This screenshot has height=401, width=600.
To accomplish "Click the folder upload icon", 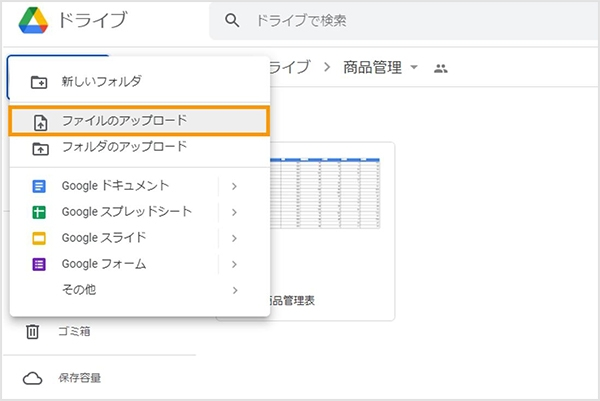I will [x=40, y=147].
